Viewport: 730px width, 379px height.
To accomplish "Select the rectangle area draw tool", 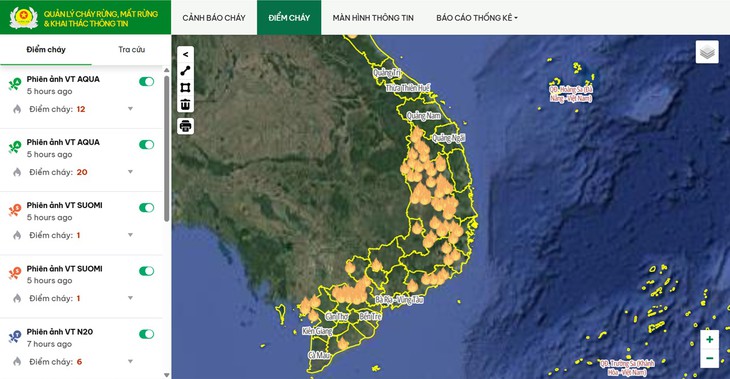I will click(x=185, y=88).
